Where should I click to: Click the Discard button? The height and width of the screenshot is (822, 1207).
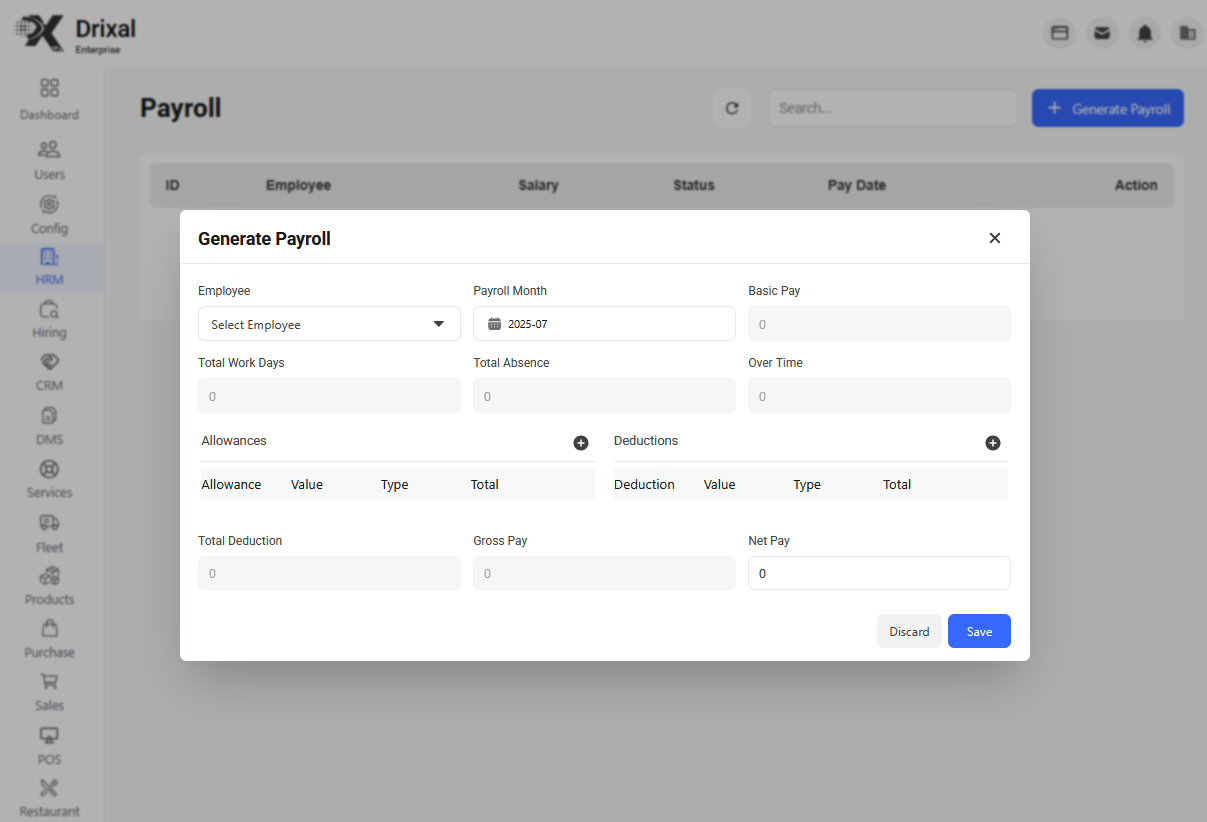click(909, 631)
